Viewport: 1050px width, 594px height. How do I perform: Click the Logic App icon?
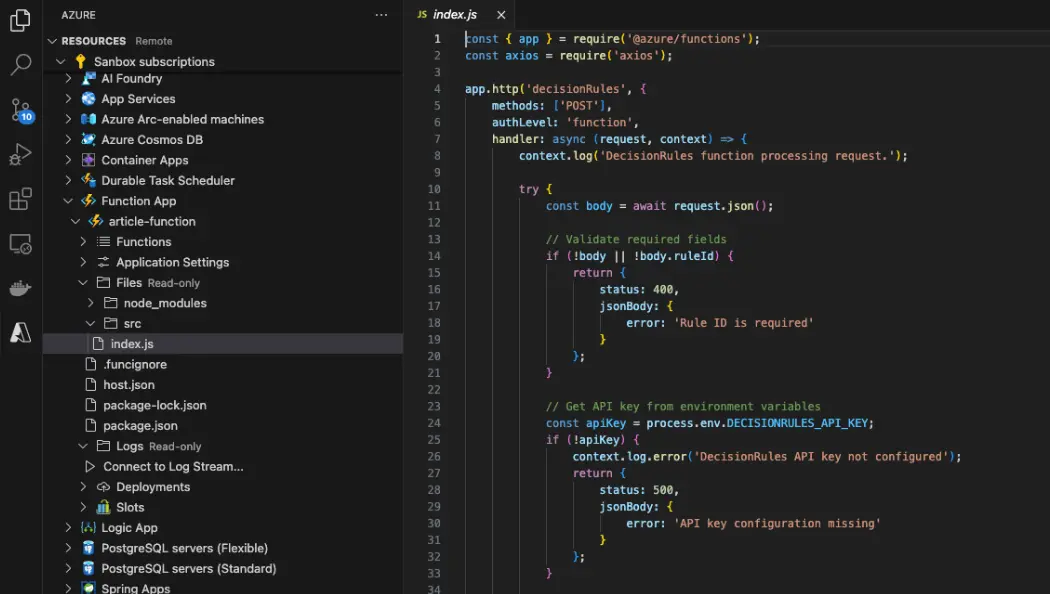(x=88, y=528)
